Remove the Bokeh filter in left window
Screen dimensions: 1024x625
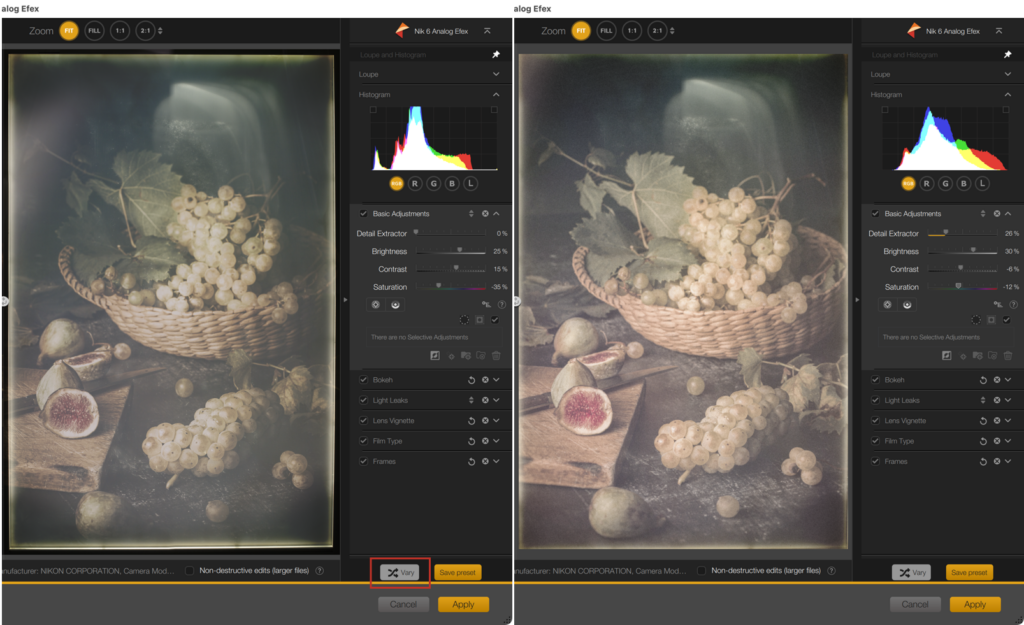coord(485,379)
